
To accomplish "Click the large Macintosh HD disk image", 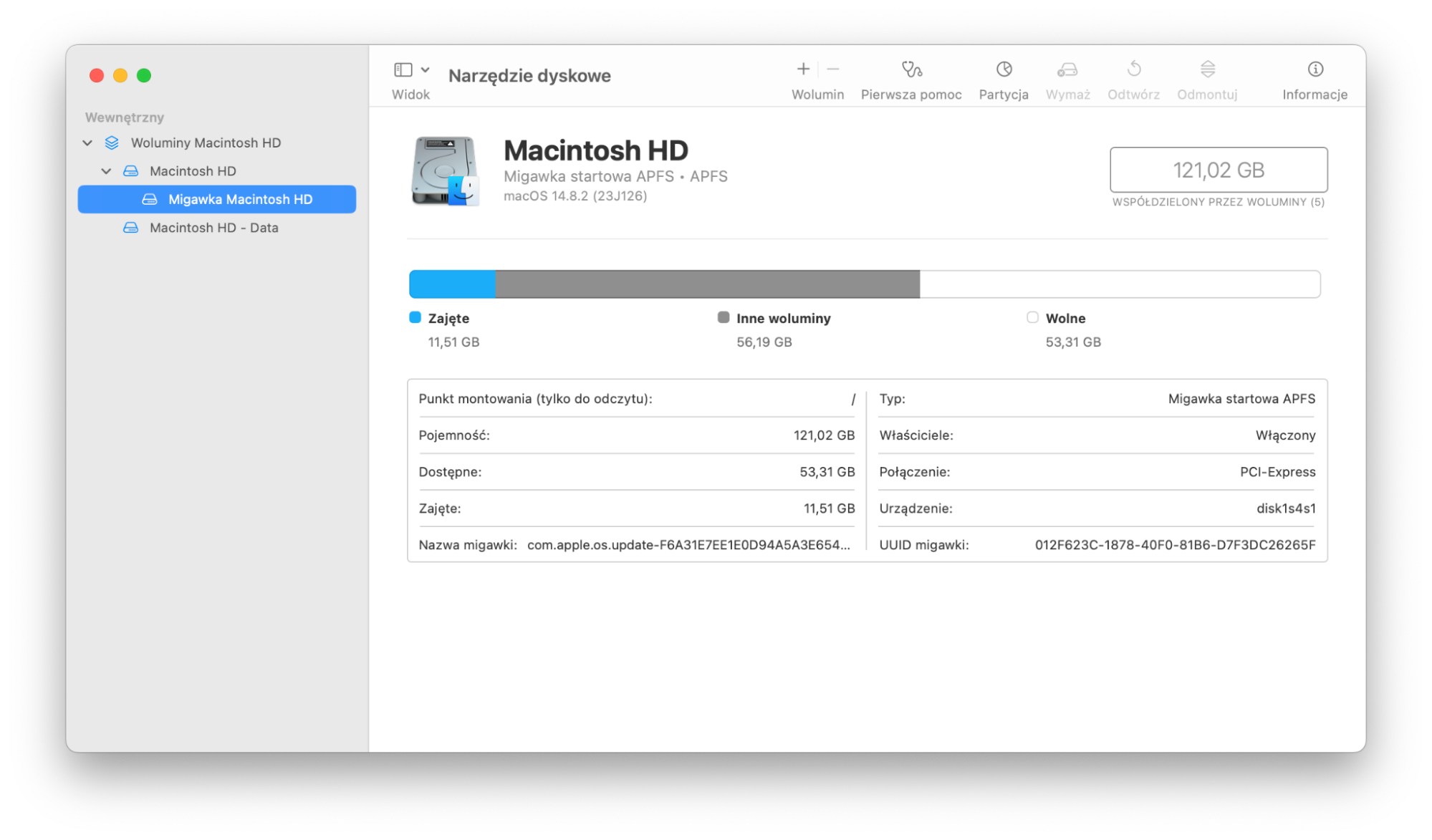I will pos(445,171).
